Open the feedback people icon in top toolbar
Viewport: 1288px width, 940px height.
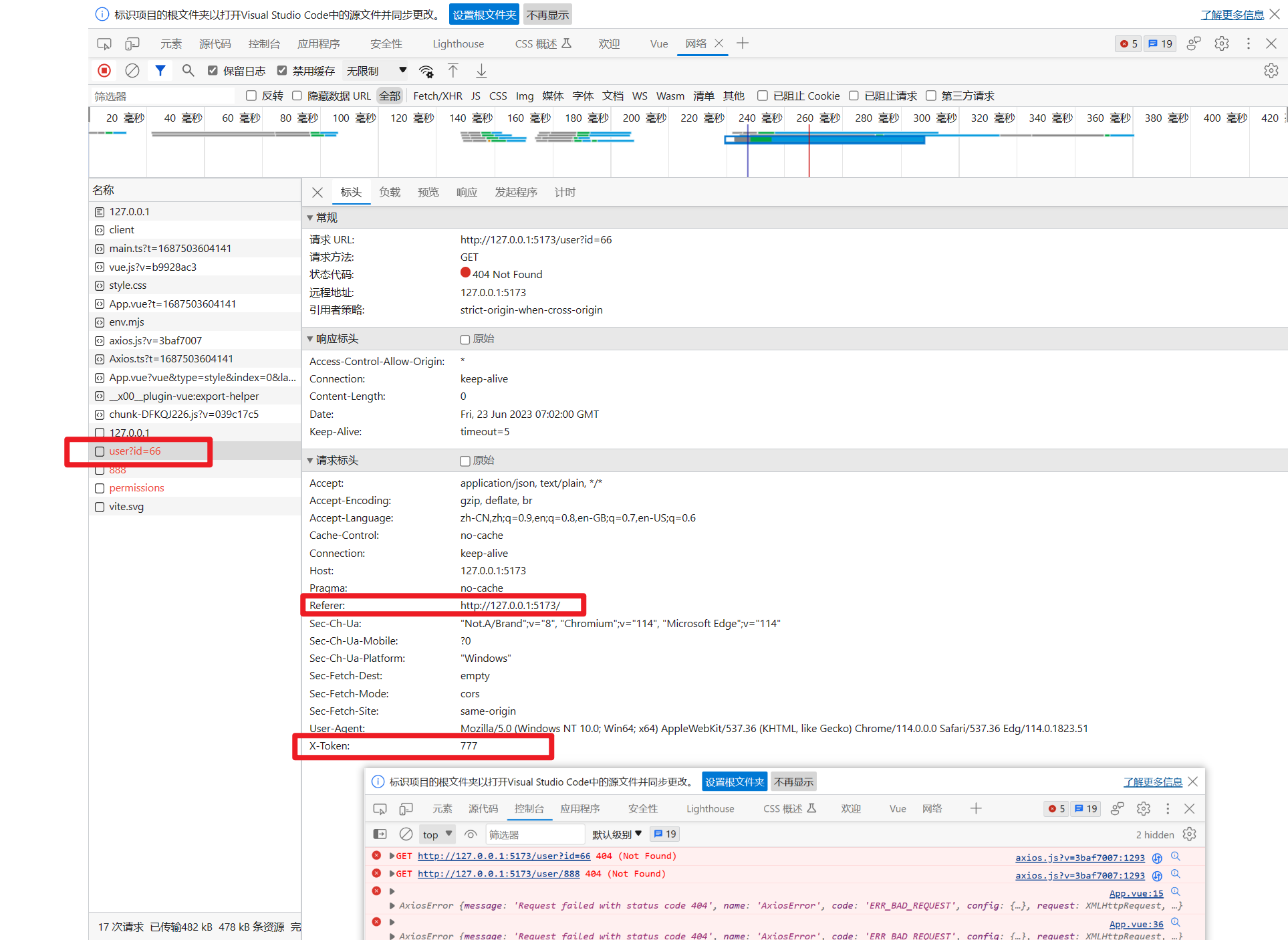(1194, 44)
